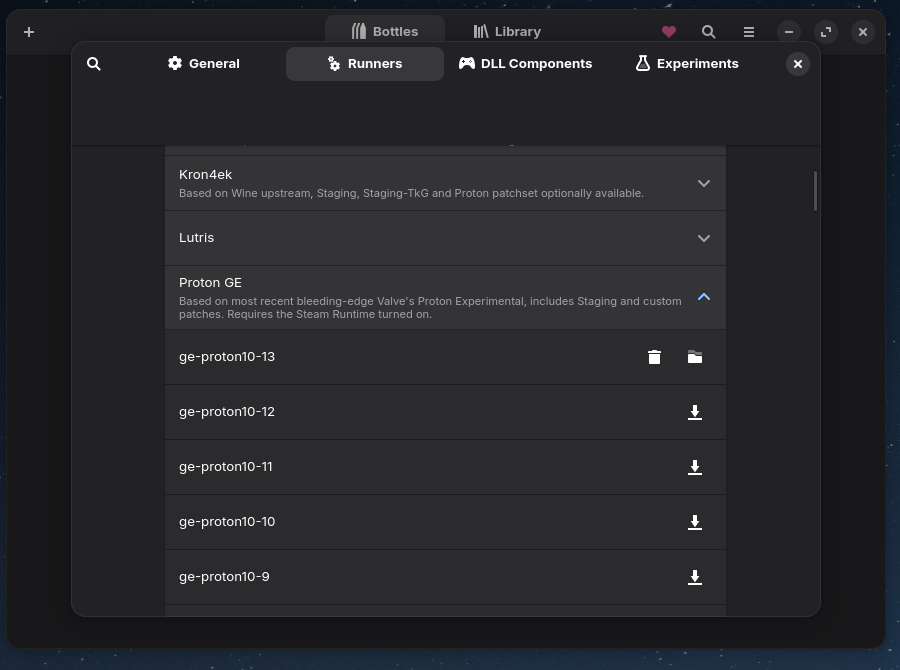Open search in Bottles main window

tap(709, 32)
